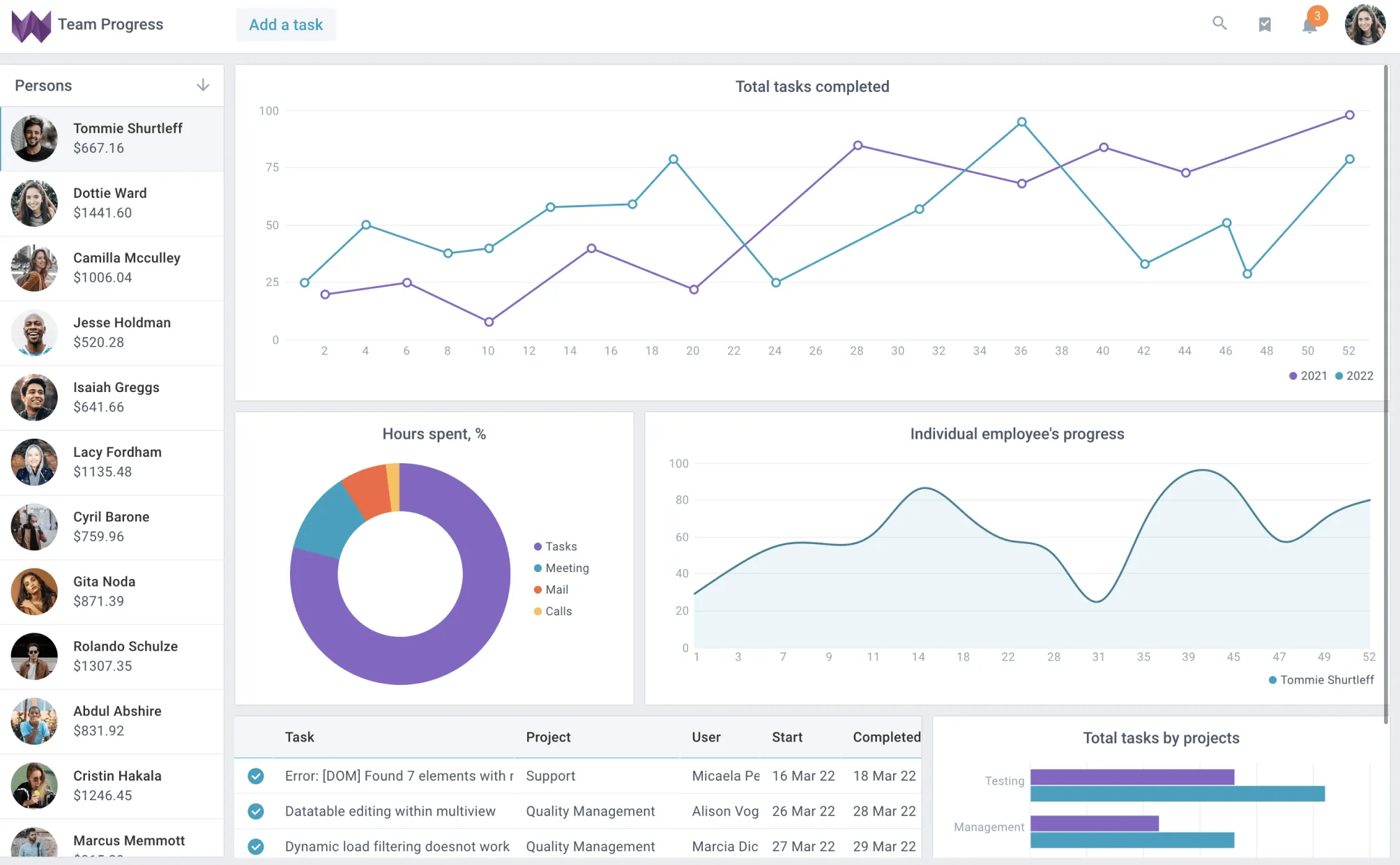The width and height of the screenshot is (1400, 865).
Task: Click the Team Progress title
Action: (x=110, y=24)
